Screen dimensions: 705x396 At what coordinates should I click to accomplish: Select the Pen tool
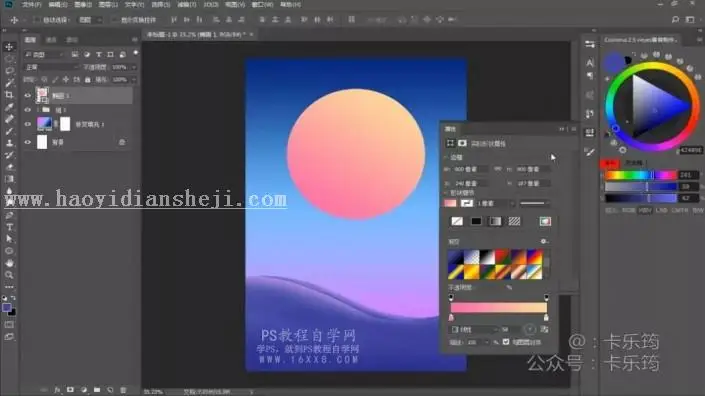(x=9, y=215)
